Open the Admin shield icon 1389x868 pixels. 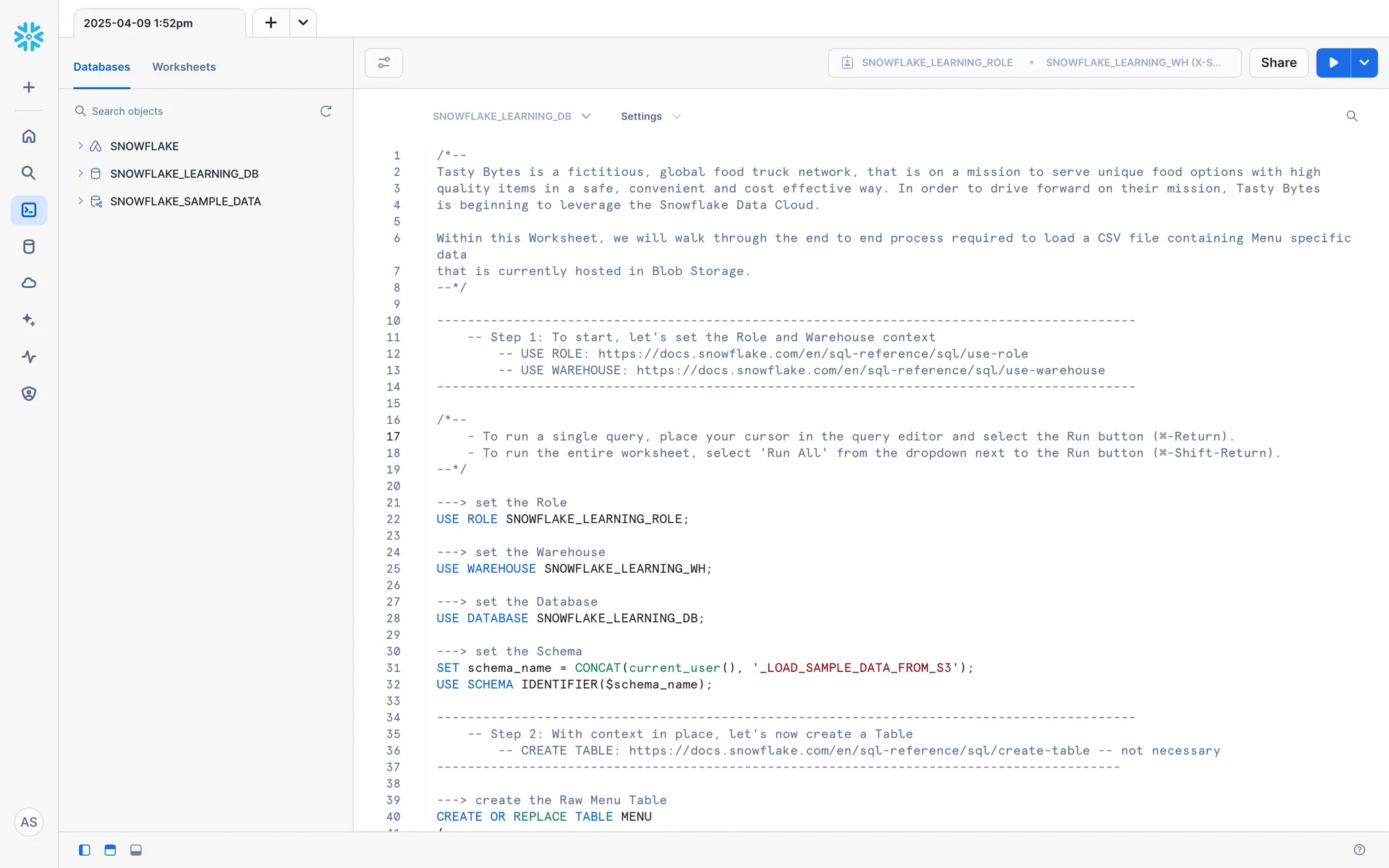pos(29,393)
